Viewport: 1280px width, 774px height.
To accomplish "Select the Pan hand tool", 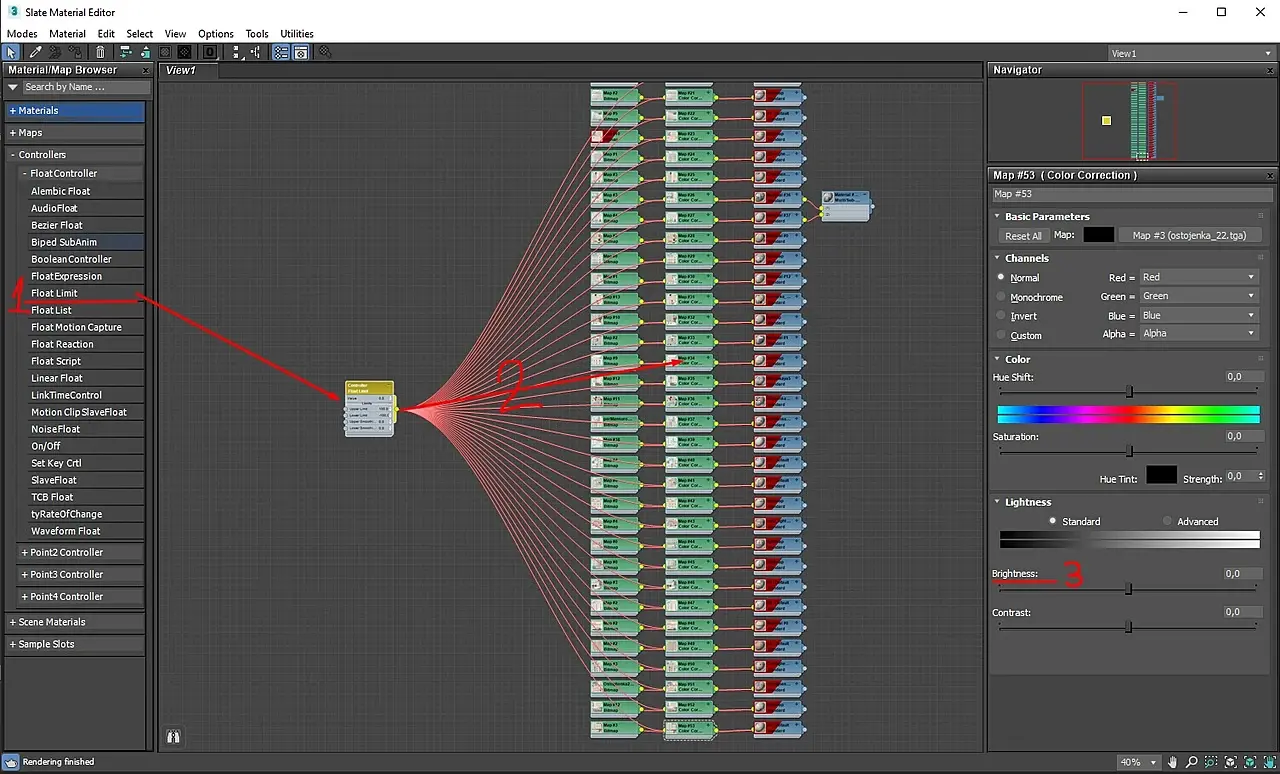I will 1173,762.
